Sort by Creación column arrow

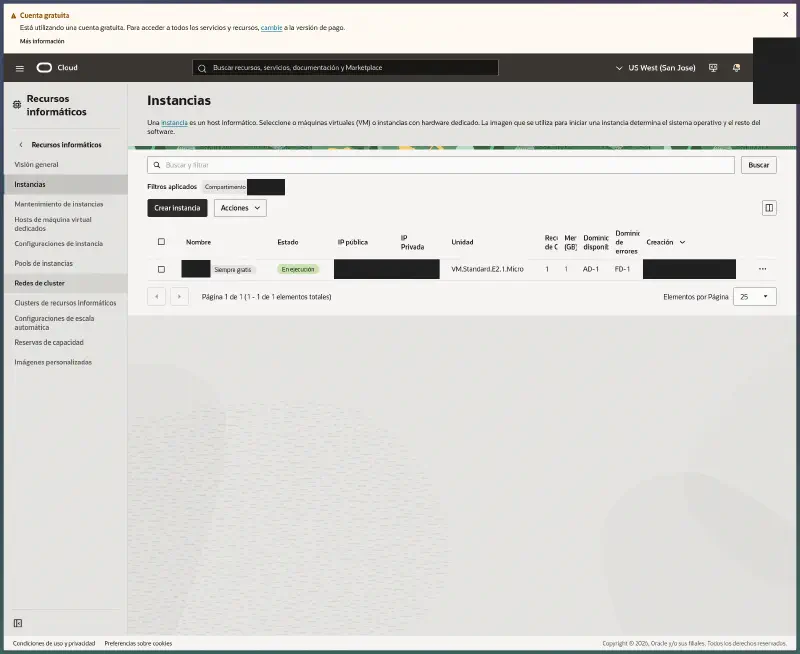pos(682,242)
